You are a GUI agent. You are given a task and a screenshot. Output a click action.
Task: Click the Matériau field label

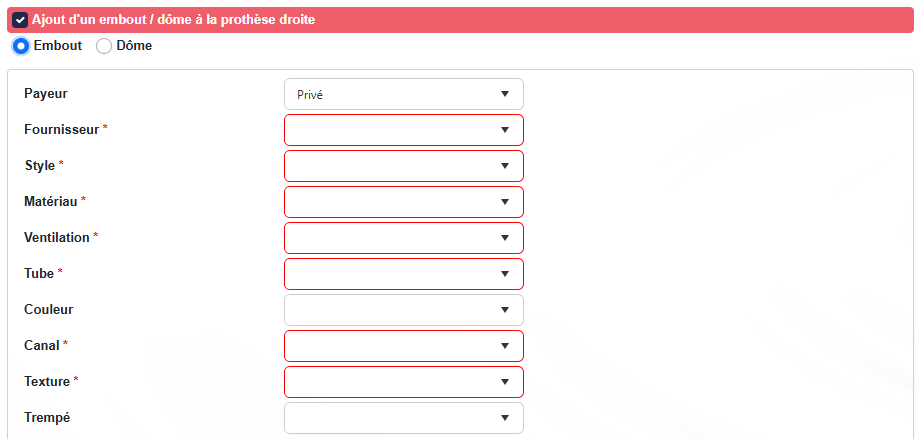[50, 202]
